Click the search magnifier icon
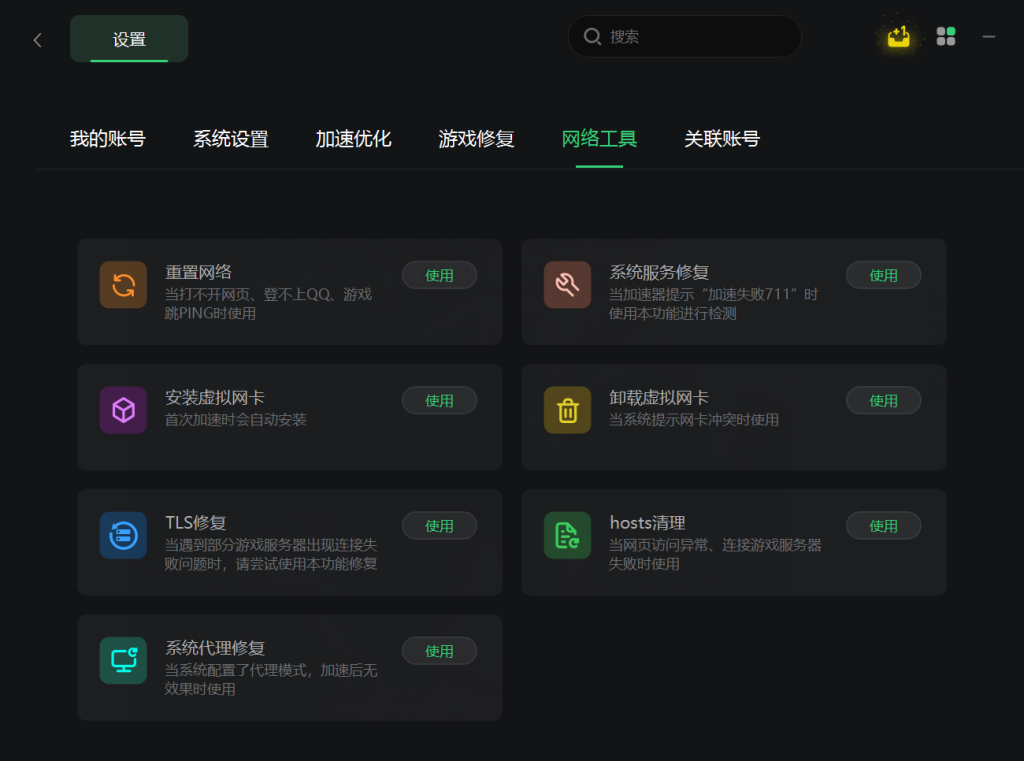The width and height of the screenshot is (1024, 761). 592,37
